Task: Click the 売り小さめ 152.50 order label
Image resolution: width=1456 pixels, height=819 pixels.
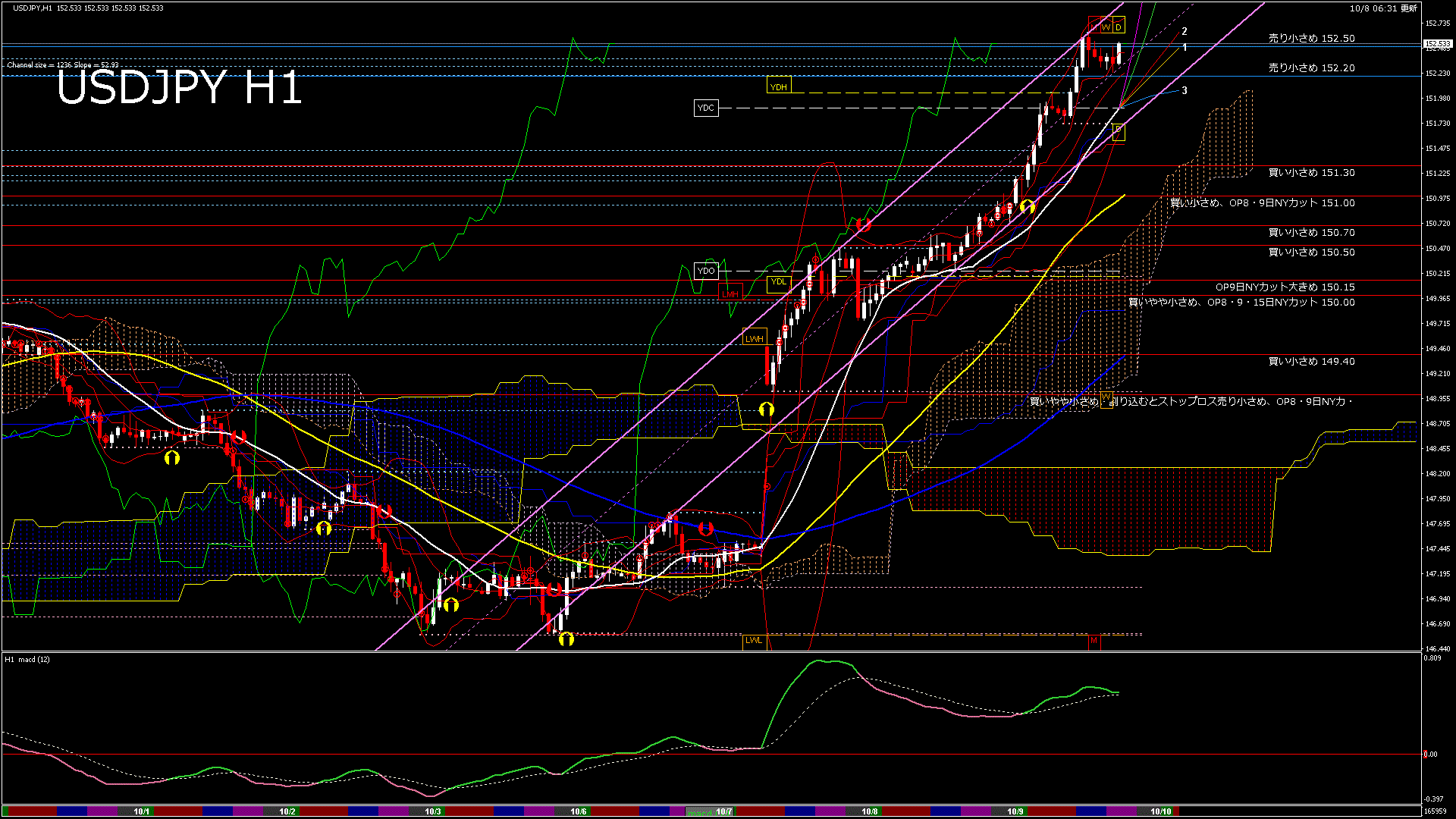Action: coord(1311,38)
